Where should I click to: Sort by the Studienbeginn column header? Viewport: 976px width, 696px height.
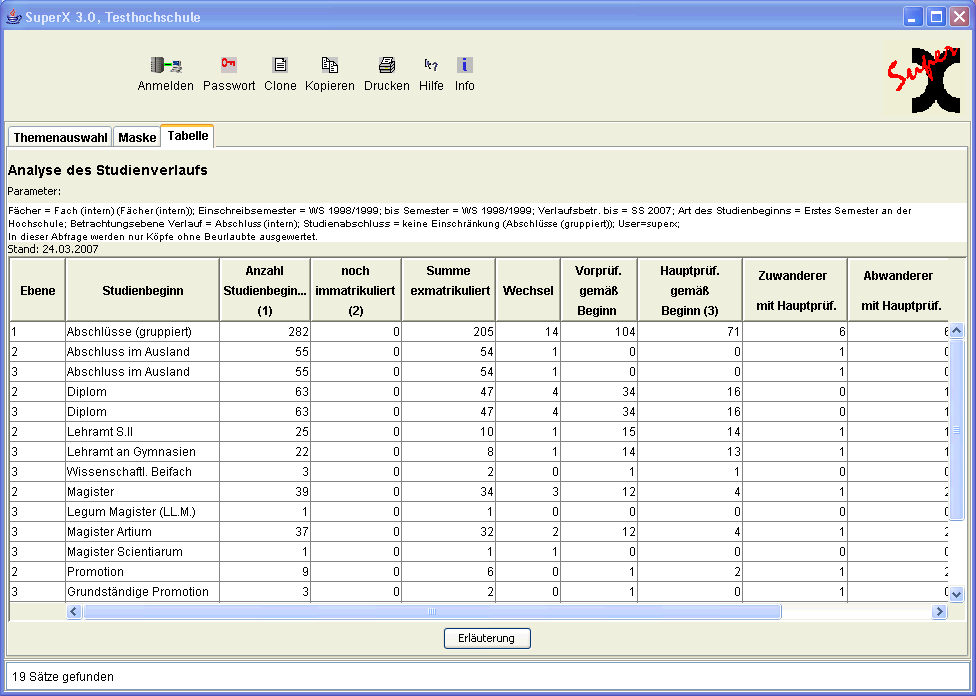[142, 291]
